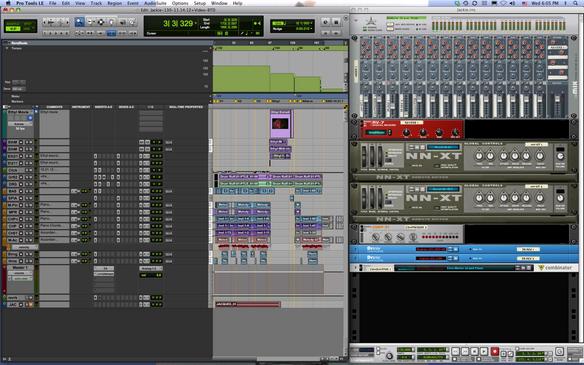Adjust the rightmost Dry/Wet knob on the RV-7 reverb
Viewport: 584px width, 365px height.
455,132
